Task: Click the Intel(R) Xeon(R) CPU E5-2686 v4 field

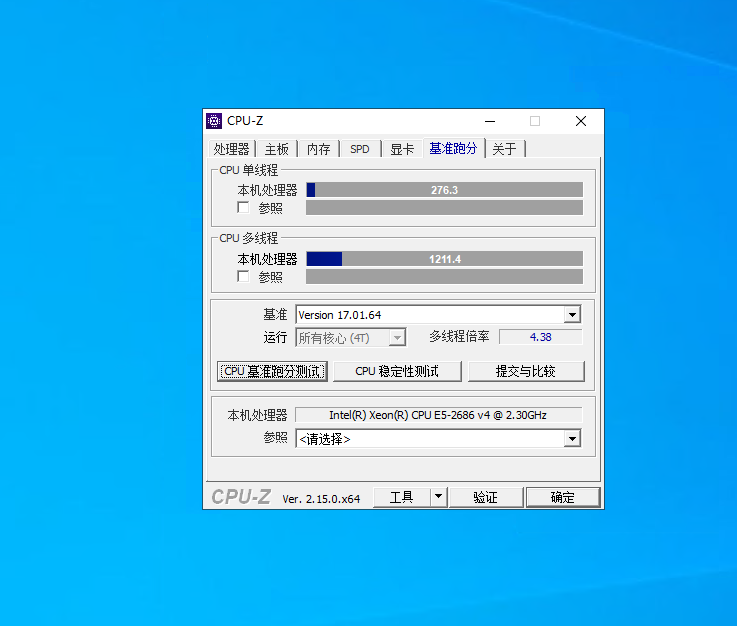Action: (438, 415)
